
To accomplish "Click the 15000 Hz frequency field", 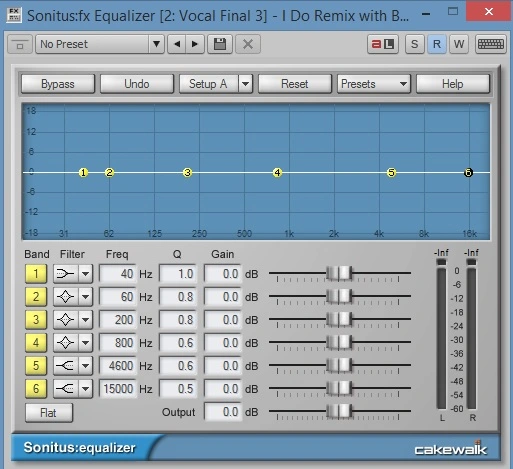I will [118, 389].
